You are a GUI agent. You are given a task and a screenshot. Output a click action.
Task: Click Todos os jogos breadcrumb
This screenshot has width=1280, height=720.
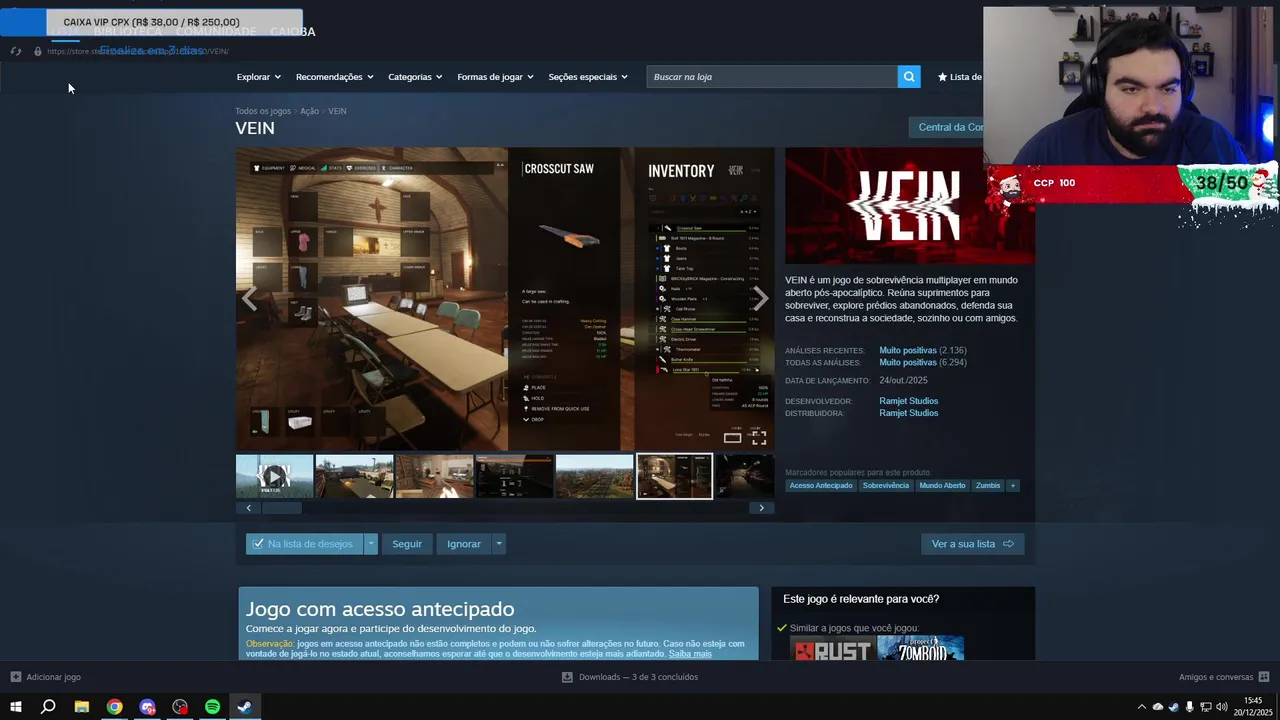point(263,111)
